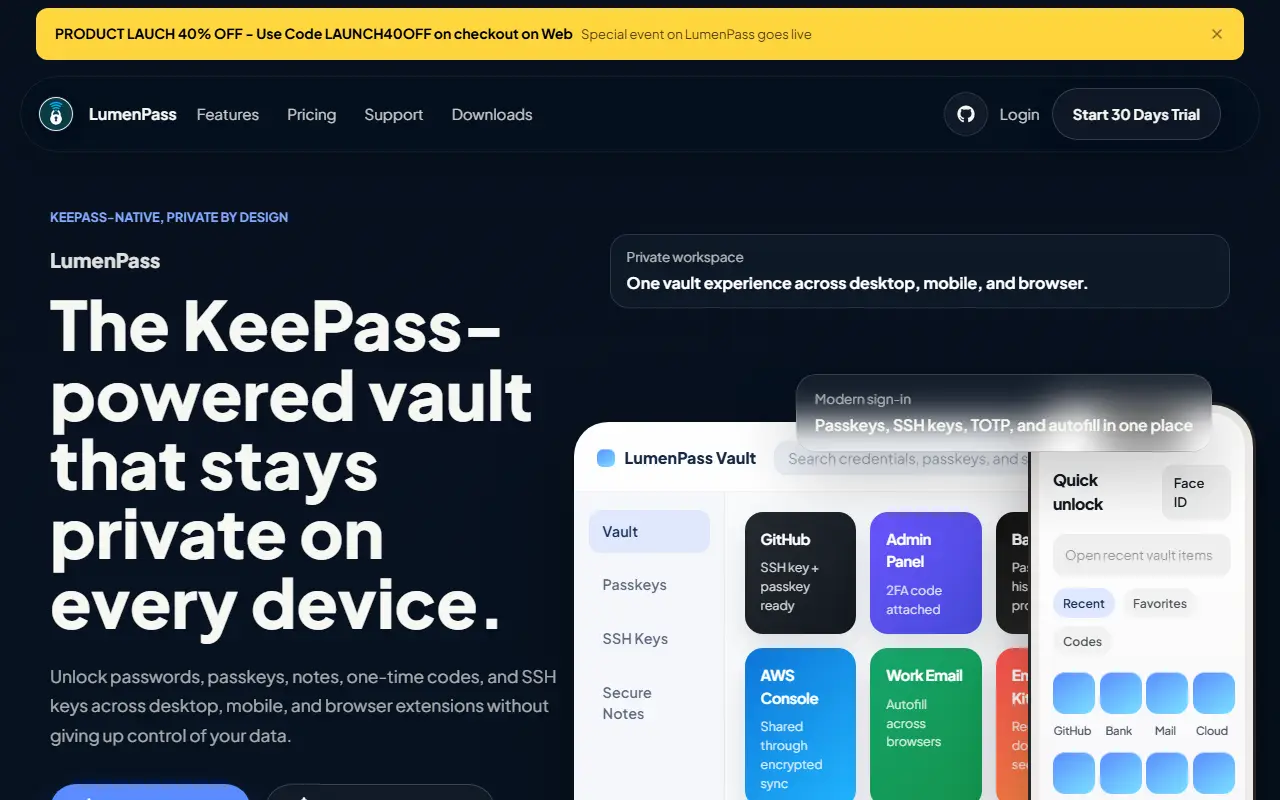Switch to the Favorites filter chip
Image resolution: width=1280 pixels, height=800 pixels.
(1160, 603)
